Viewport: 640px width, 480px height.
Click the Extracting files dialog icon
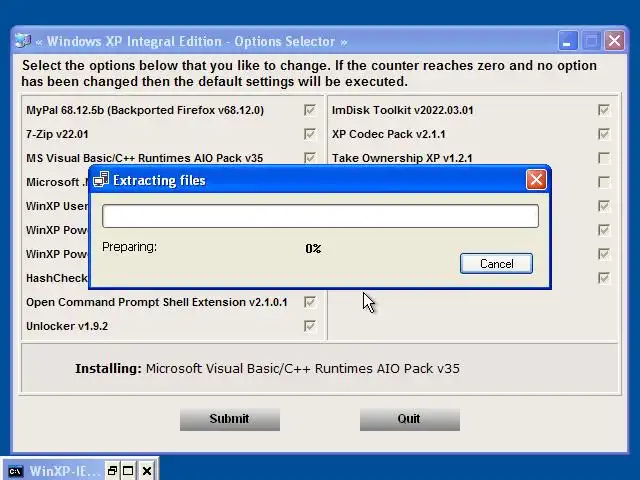pyautogui.click(x=101, y=180)
